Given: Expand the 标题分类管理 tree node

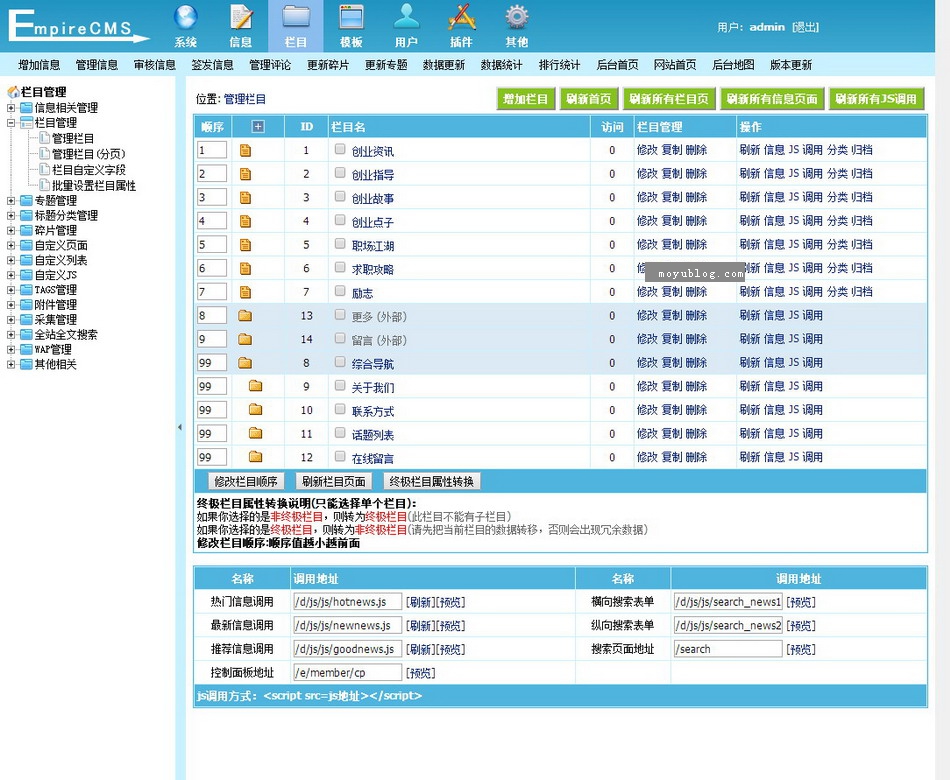Looking at the screenshot, I should [11, 215].
